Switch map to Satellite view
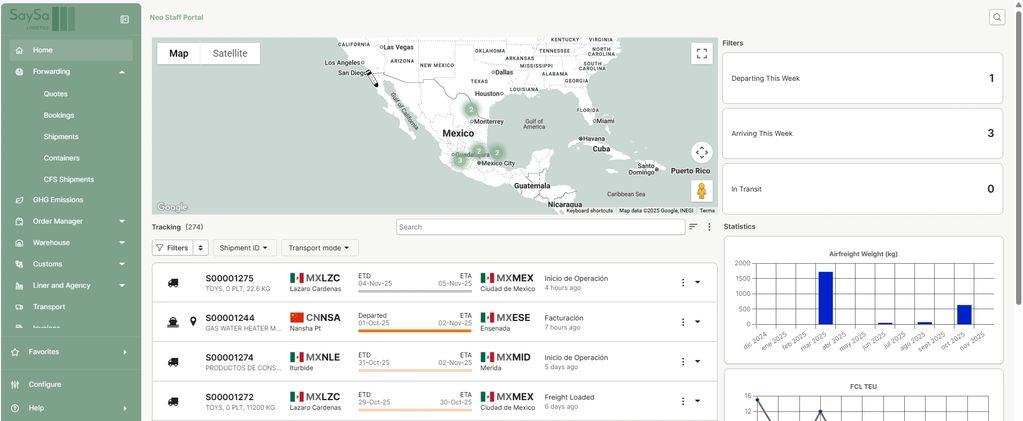The height and width of the screenshot is (421, 1023). coord(230,54)
